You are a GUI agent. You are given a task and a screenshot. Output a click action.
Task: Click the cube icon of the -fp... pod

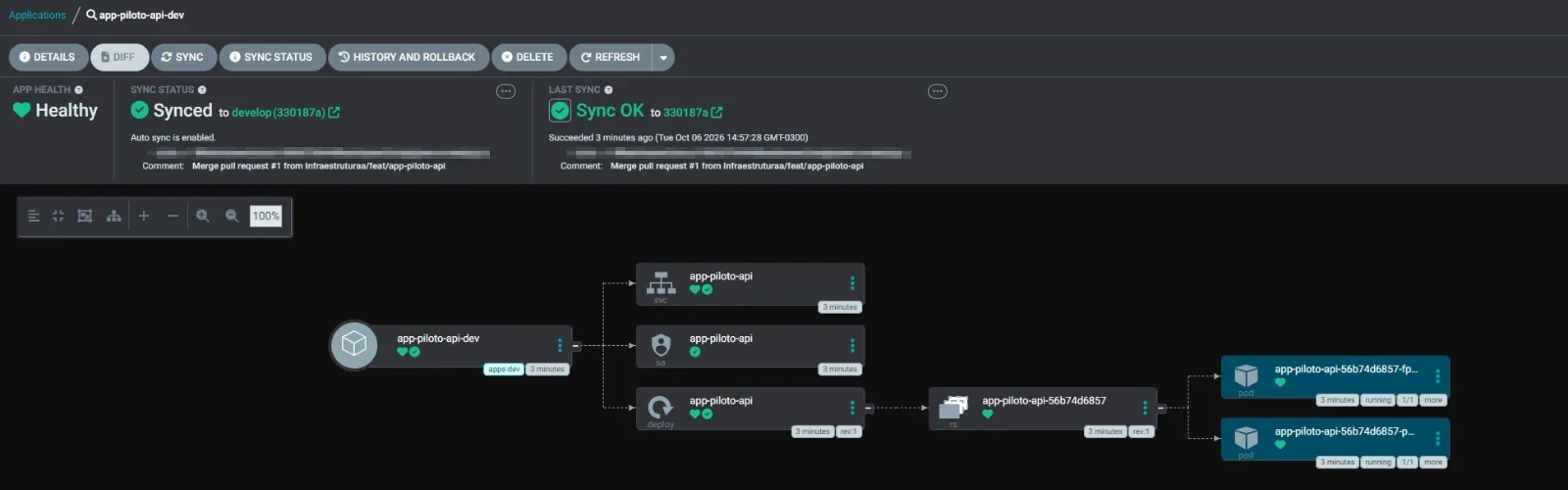point(1246,375)
